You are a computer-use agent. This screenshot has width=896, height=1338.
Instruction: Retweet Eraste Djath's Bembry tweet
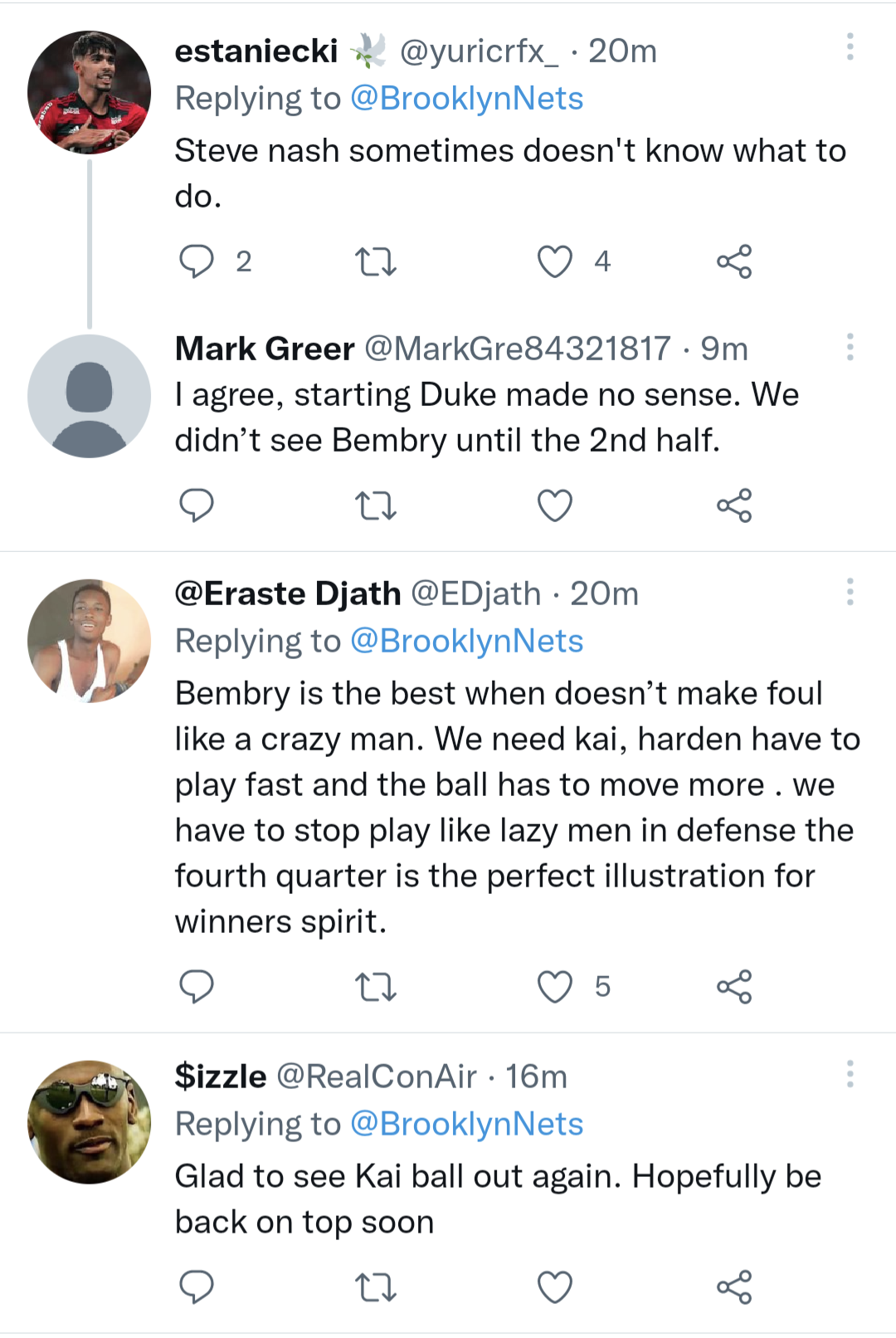(x=376, y=987)
